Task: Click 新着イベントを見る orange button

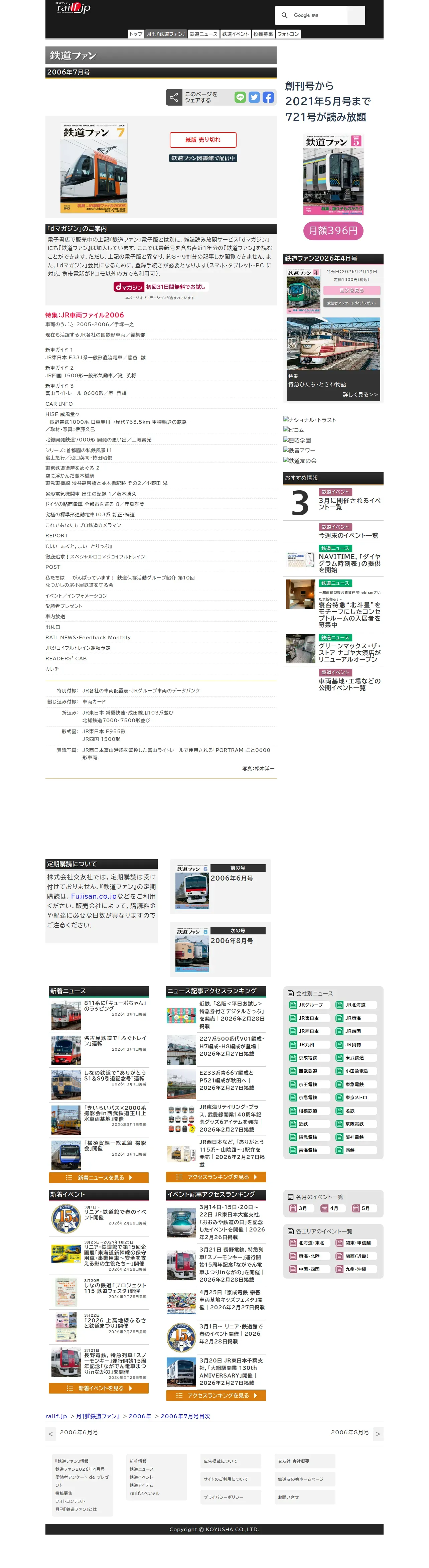Action: point(99,1389)
